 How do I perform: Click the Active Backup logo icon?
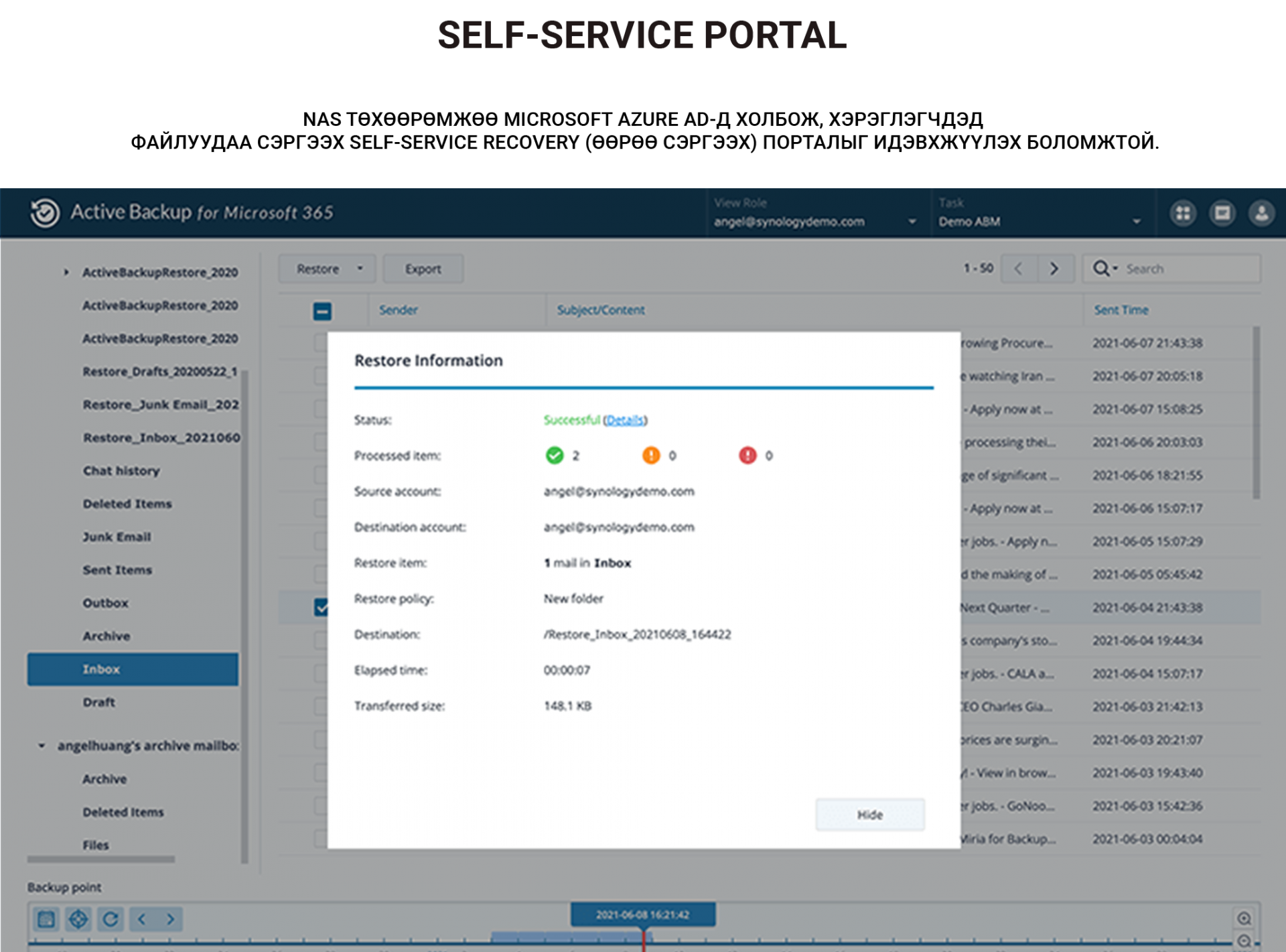45,213
